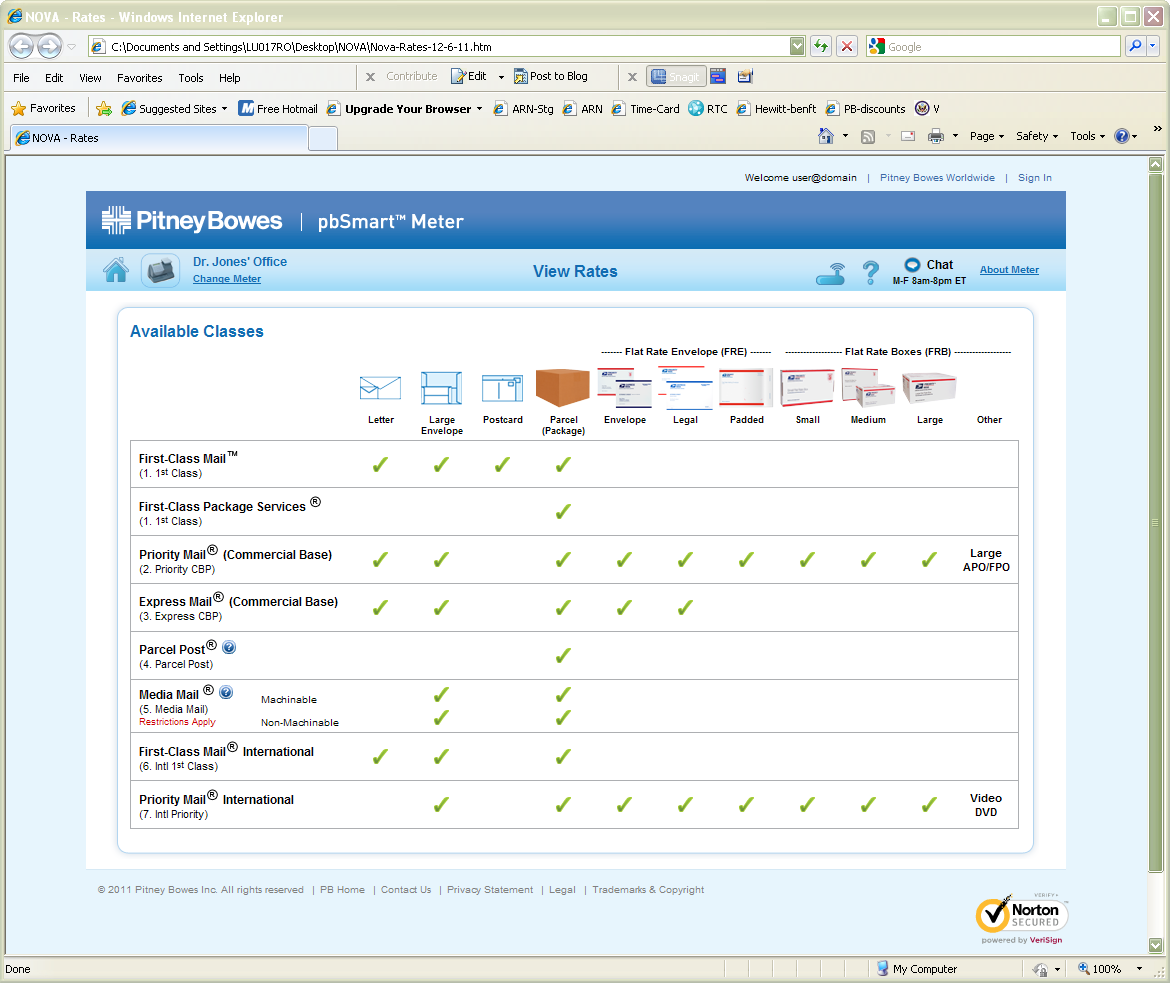The image size is (1170, 983).
Task: Click the postage meter device icon
Action: tap(160, 270)
